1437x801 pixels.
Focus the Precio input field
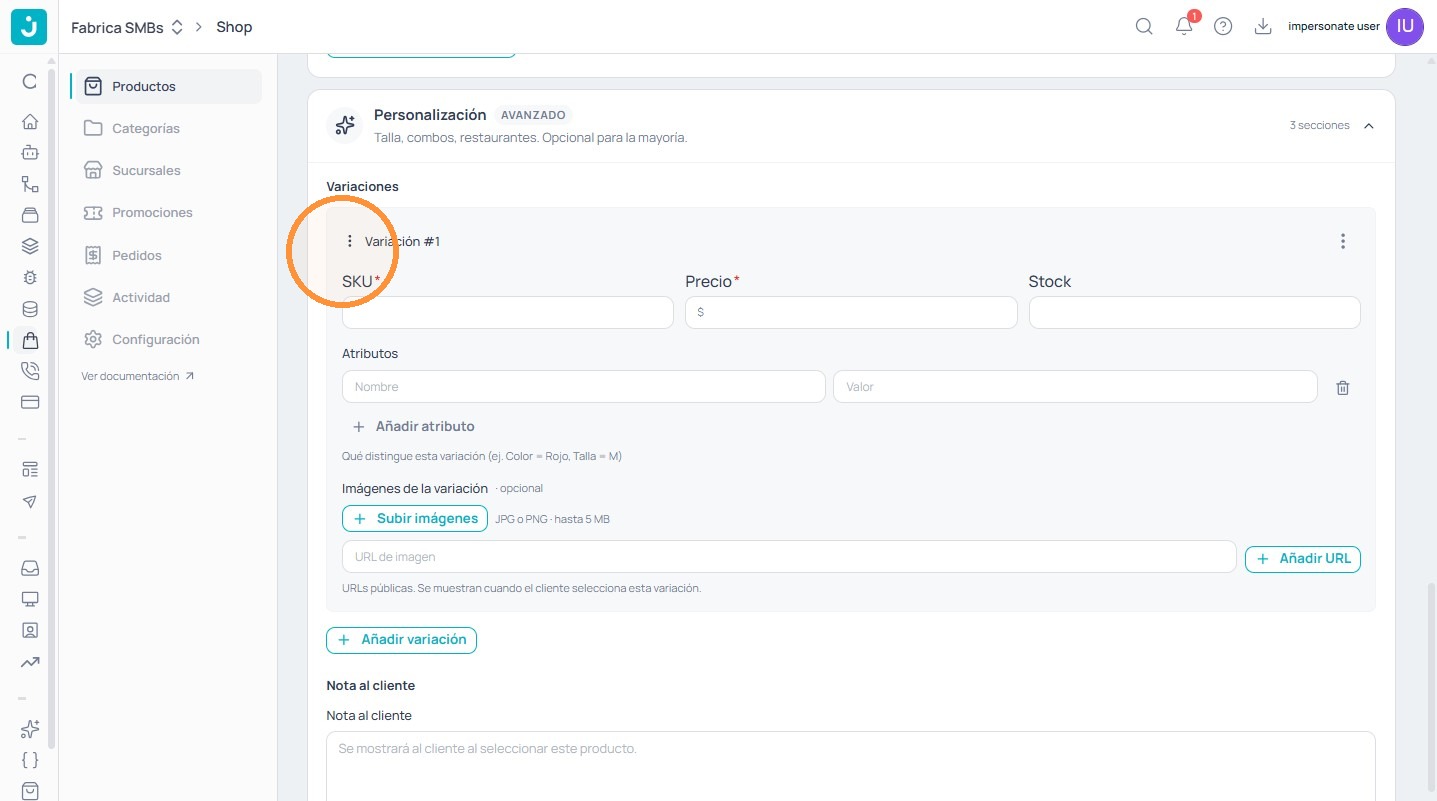pyautogui.click(x=851, y=312)
